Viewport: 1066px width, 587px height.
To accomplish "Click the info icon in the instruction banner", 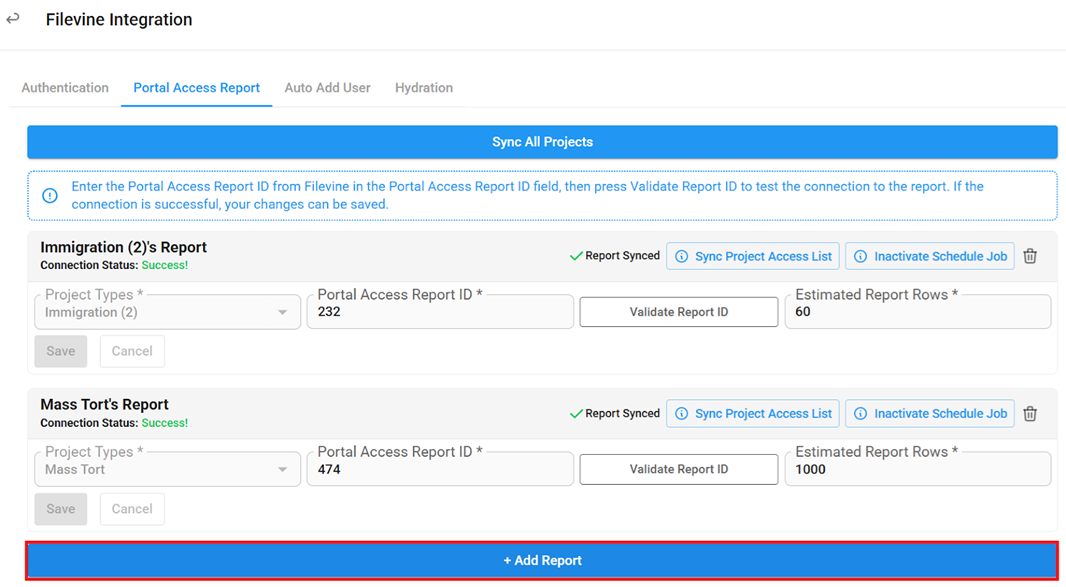I will (50, 195).
